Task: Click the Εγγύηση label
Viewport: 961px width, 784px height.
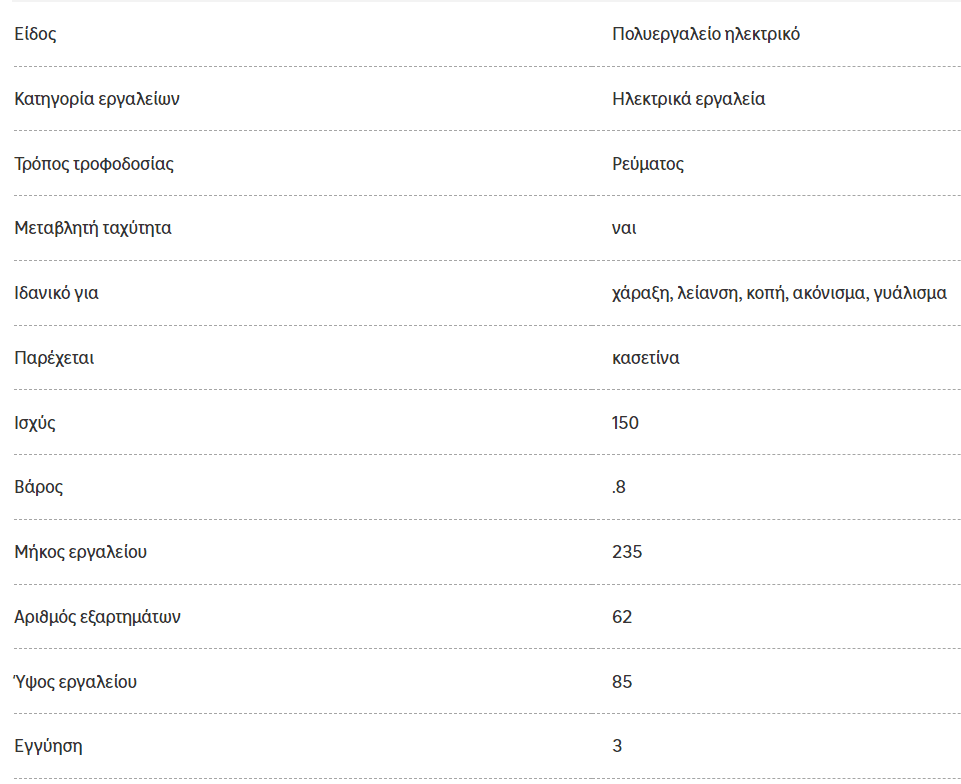Action: click(48, 747)
